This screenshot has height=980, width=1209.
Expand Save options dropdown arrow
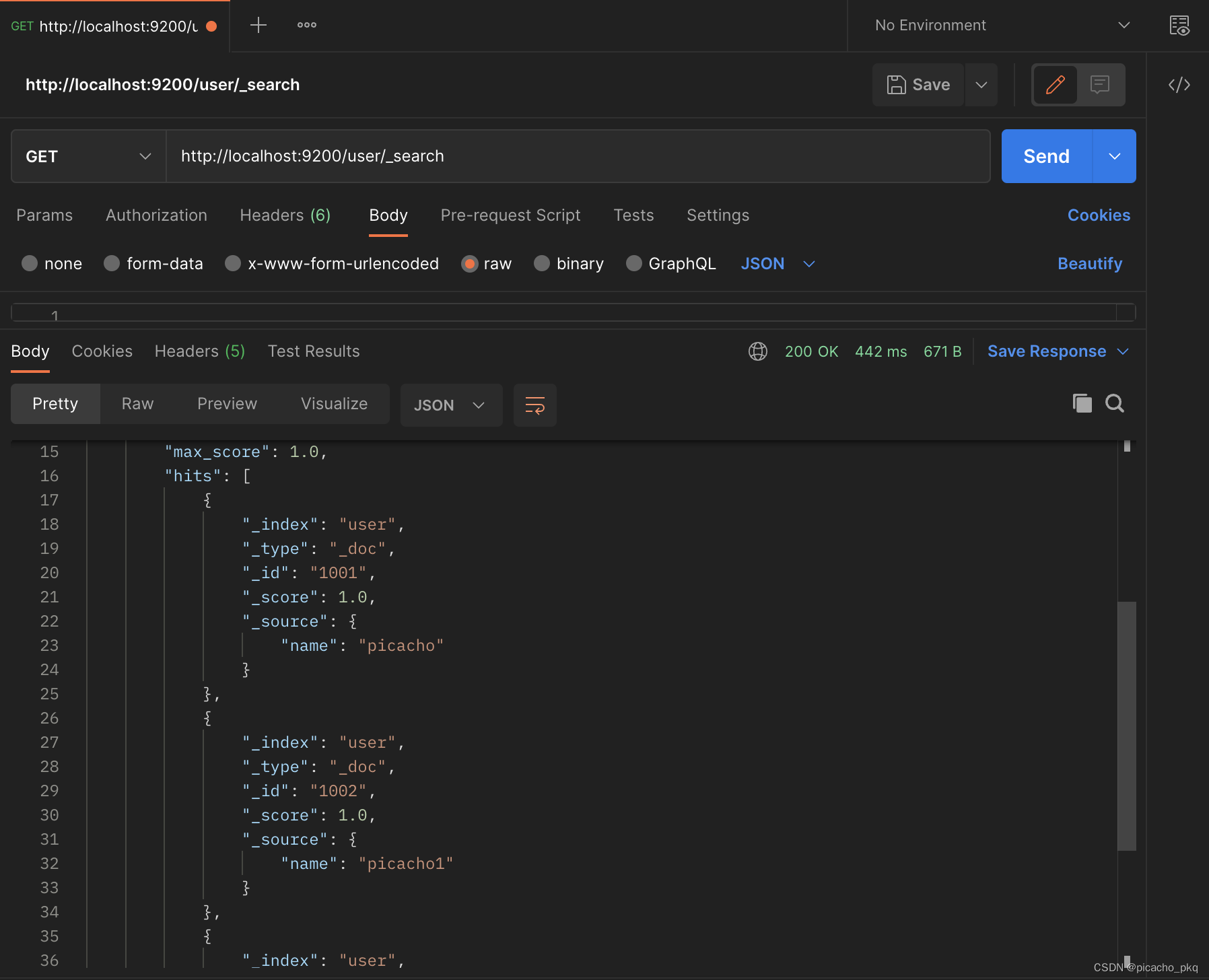point(981,85)
